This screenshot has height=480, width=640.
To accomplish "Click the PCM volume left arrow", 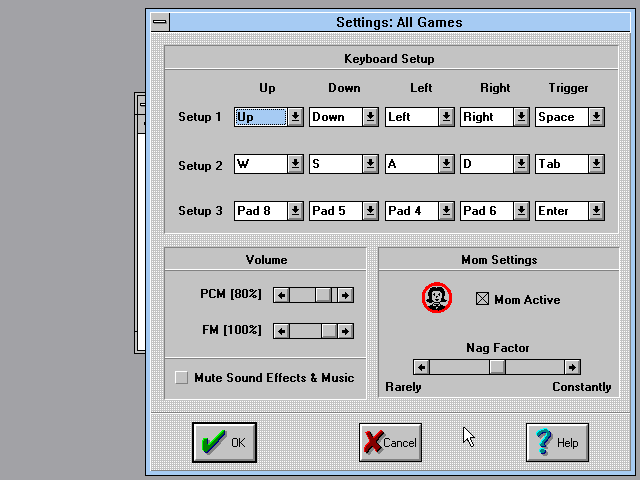I will pyautogui.click(x=282, y=295).
